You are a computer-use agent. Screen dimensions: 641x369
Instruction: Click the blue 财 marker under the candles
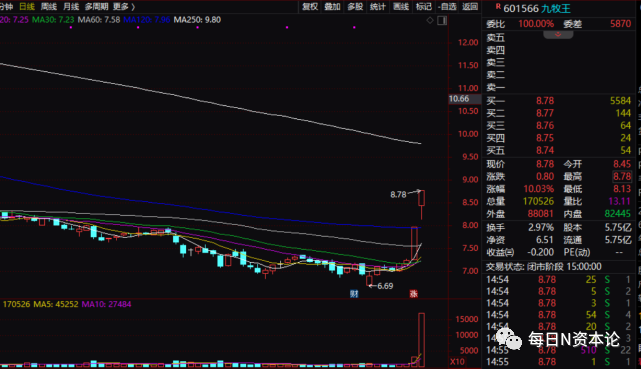[x=354, y=293]
